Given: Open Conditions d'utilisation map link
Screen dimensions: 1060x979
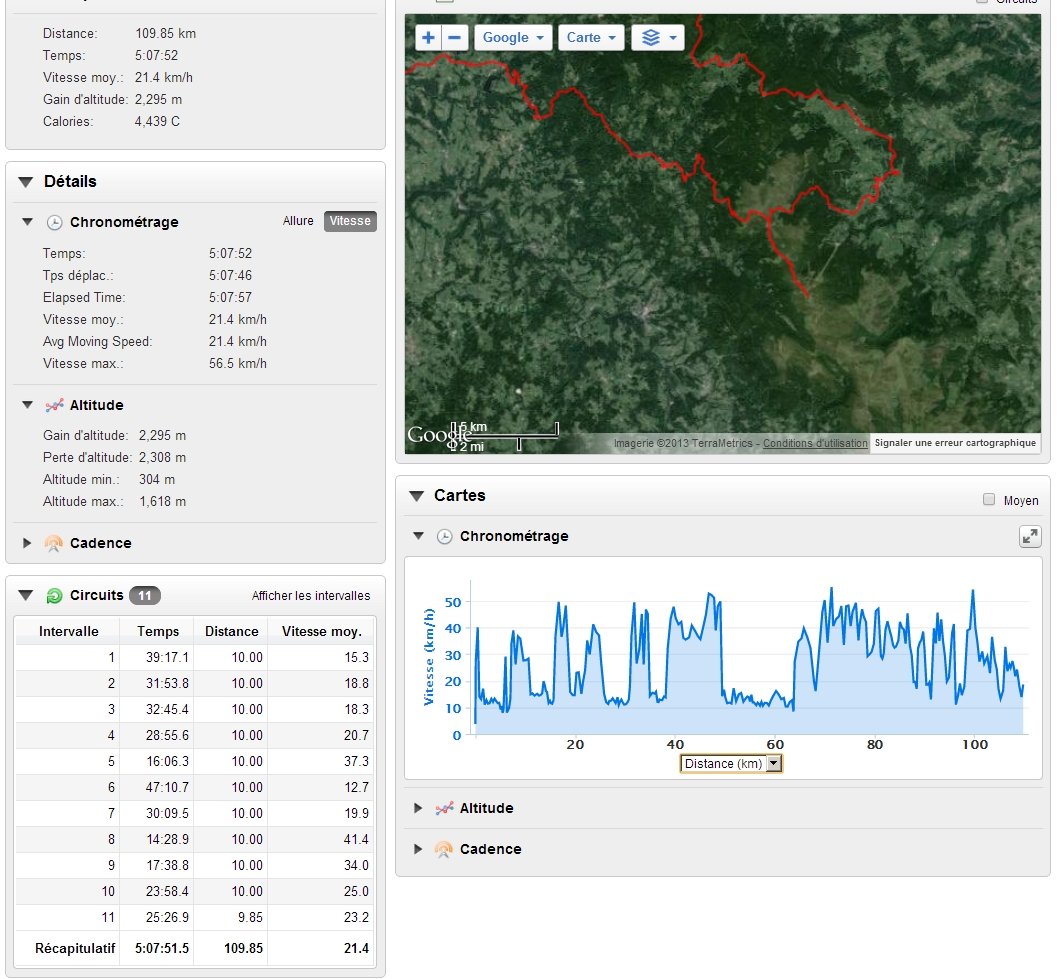Looking at the screenshot, I should [815, 443].
